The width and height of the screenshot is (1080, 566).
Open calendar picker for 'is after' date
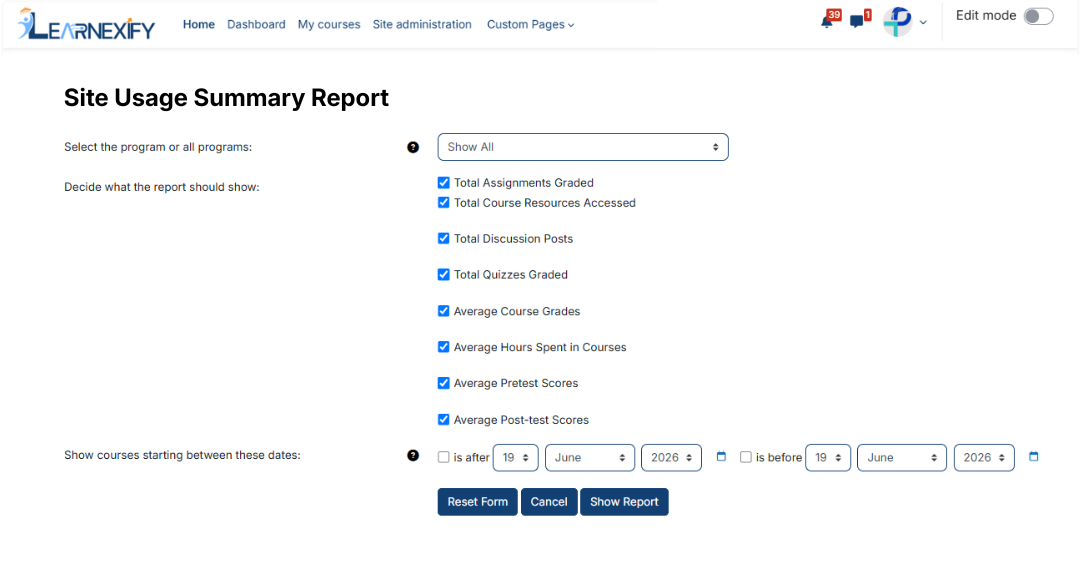pyautogui.click(x=721, y=457)
